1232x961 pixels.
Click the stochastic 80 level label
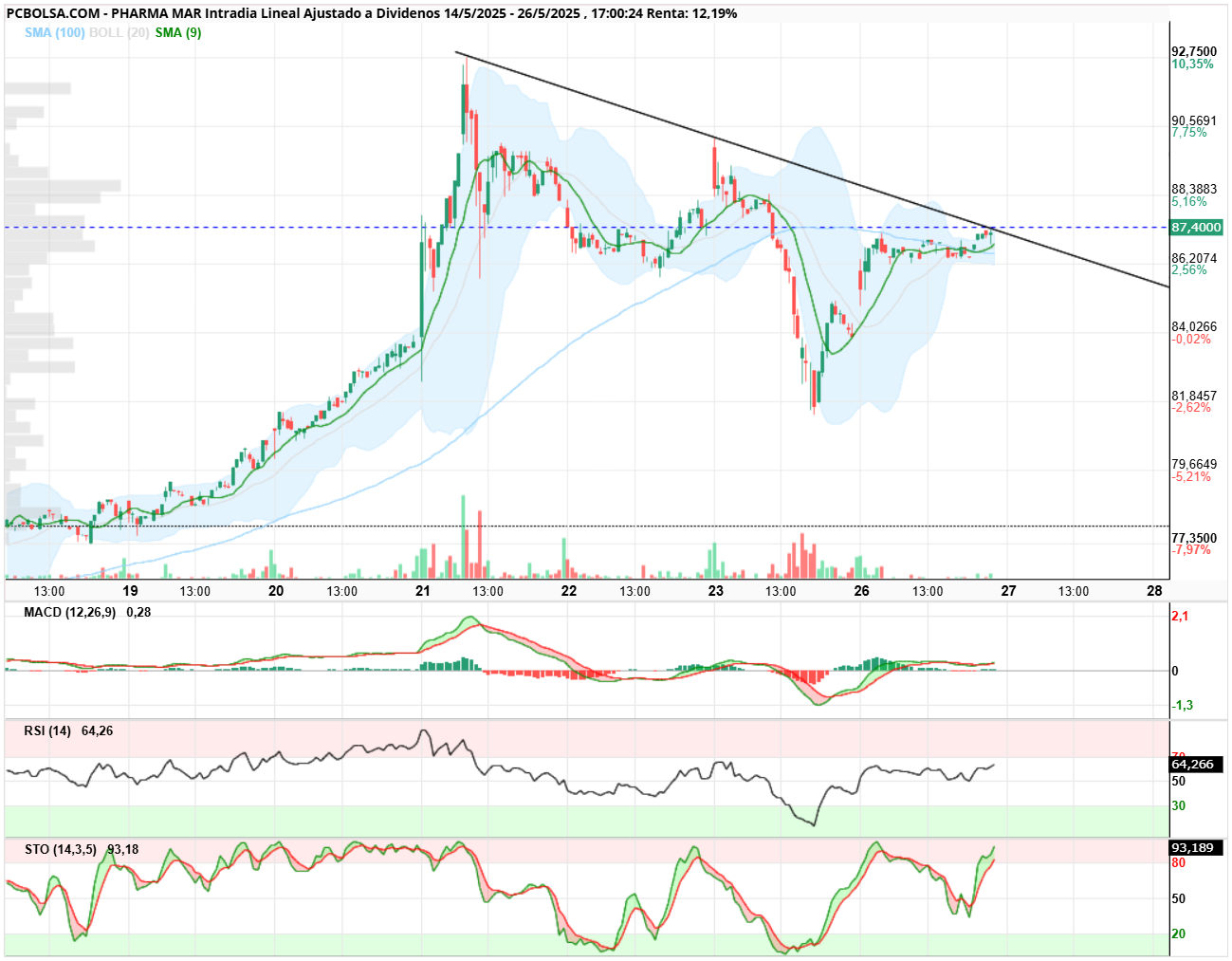tap(1179, 863)
